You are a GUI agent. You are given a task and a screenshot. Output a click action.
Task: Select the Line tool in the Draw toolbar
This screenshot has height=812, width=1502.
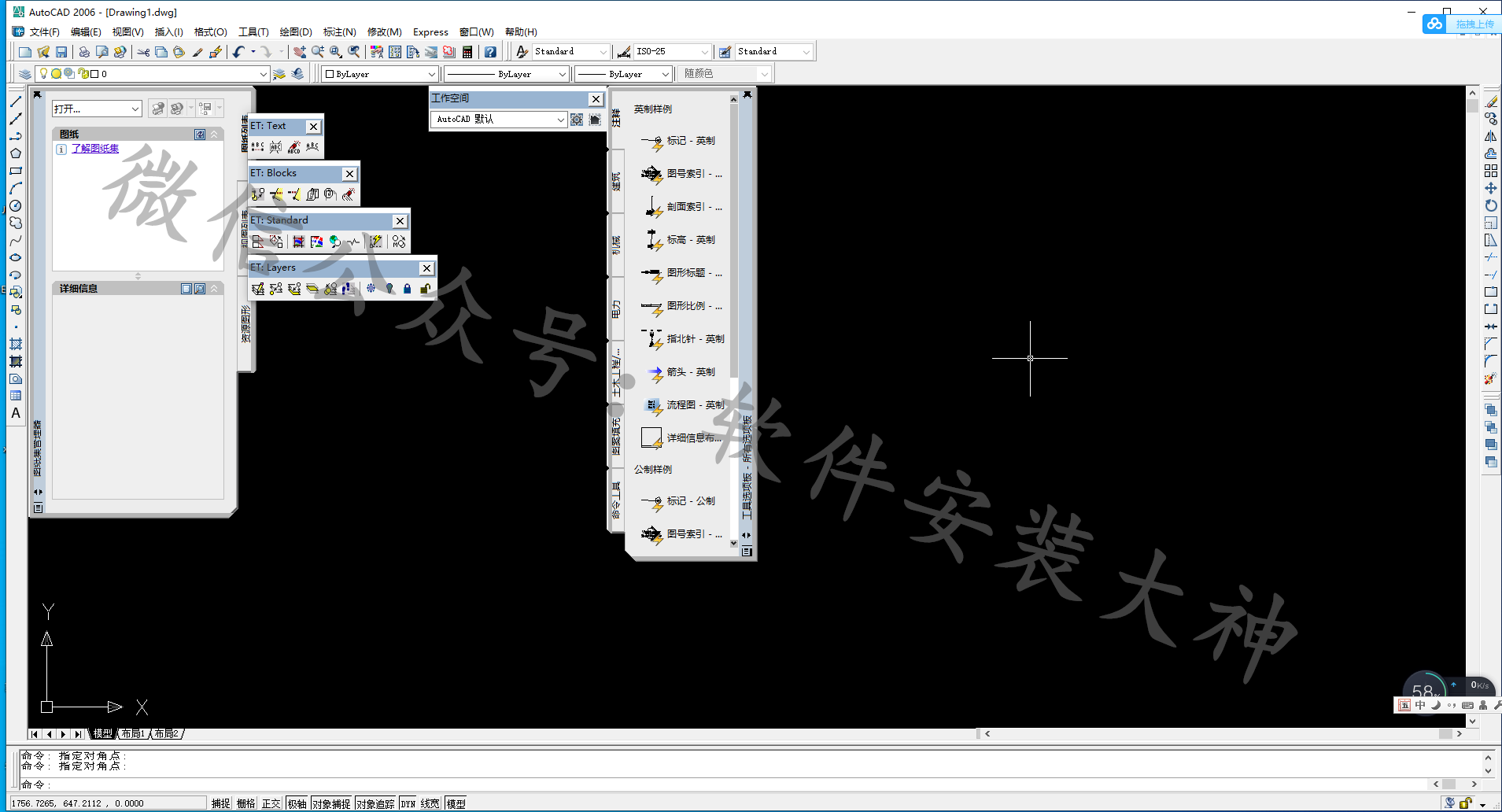pyautogui.click(x=16, y=101)
